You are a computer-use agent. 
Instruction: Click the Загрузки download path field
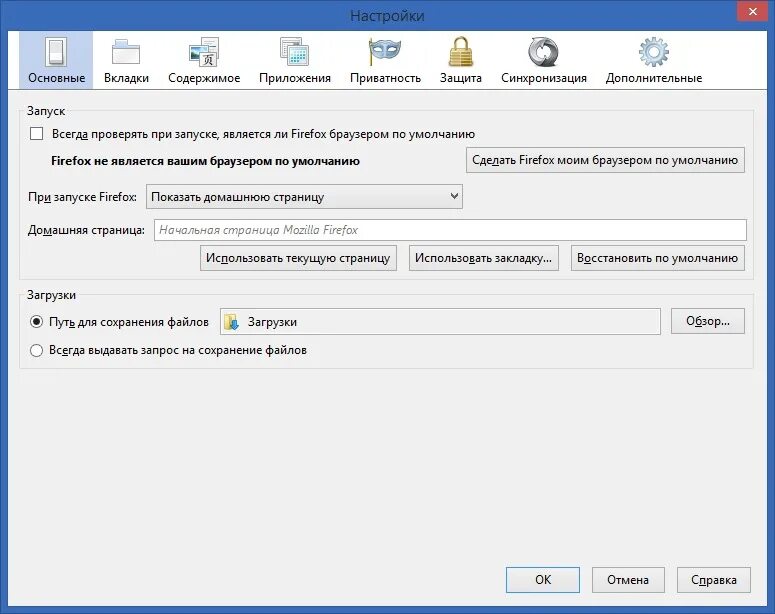point(440,322)
